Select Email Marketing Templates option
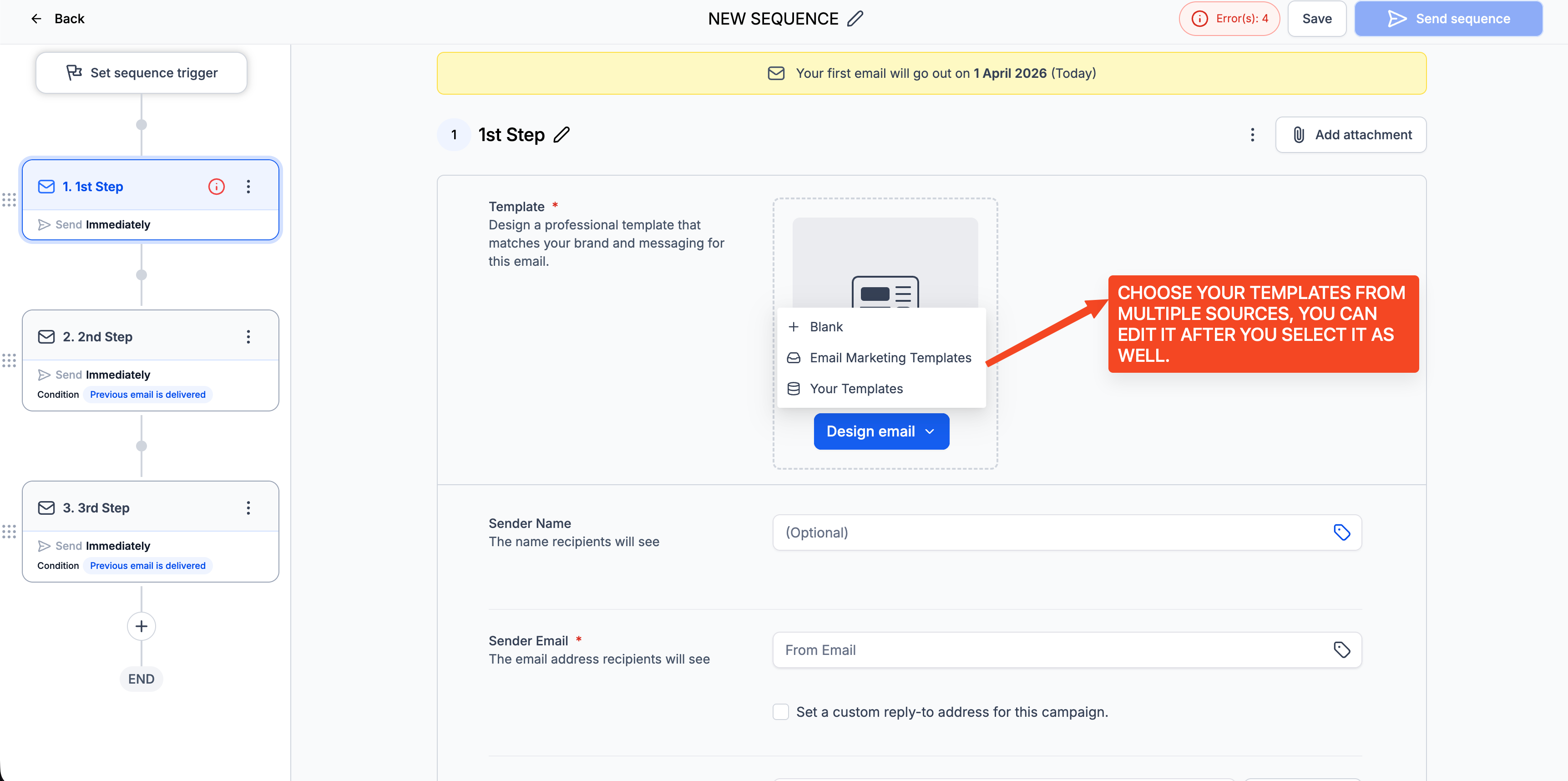This screenshot has width=1568, height=781. pos(890,358)
